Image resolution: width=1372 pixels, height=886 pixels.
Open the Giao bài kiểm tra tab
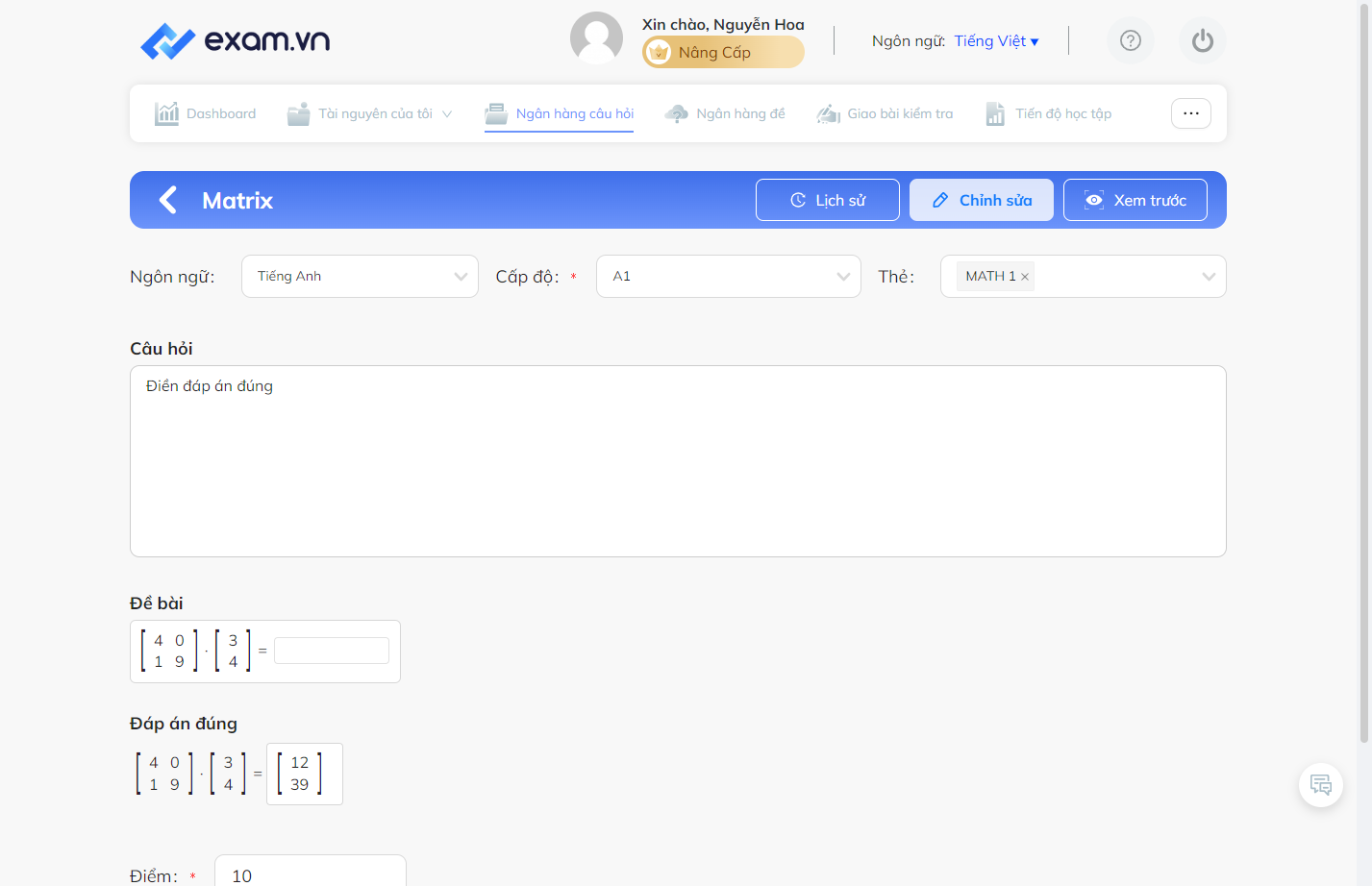(x=885, y=113)
